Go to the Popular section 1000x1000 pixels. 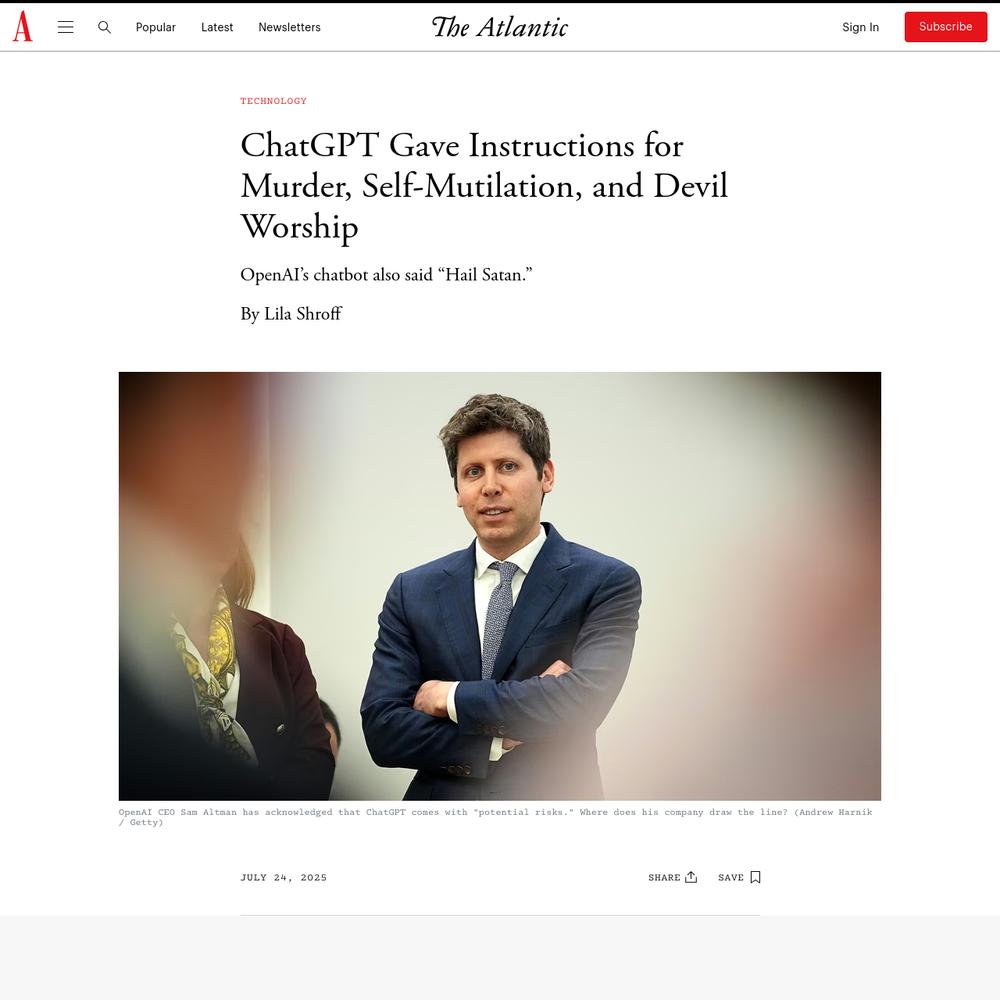pyautogui.click(x=156, y=27)
